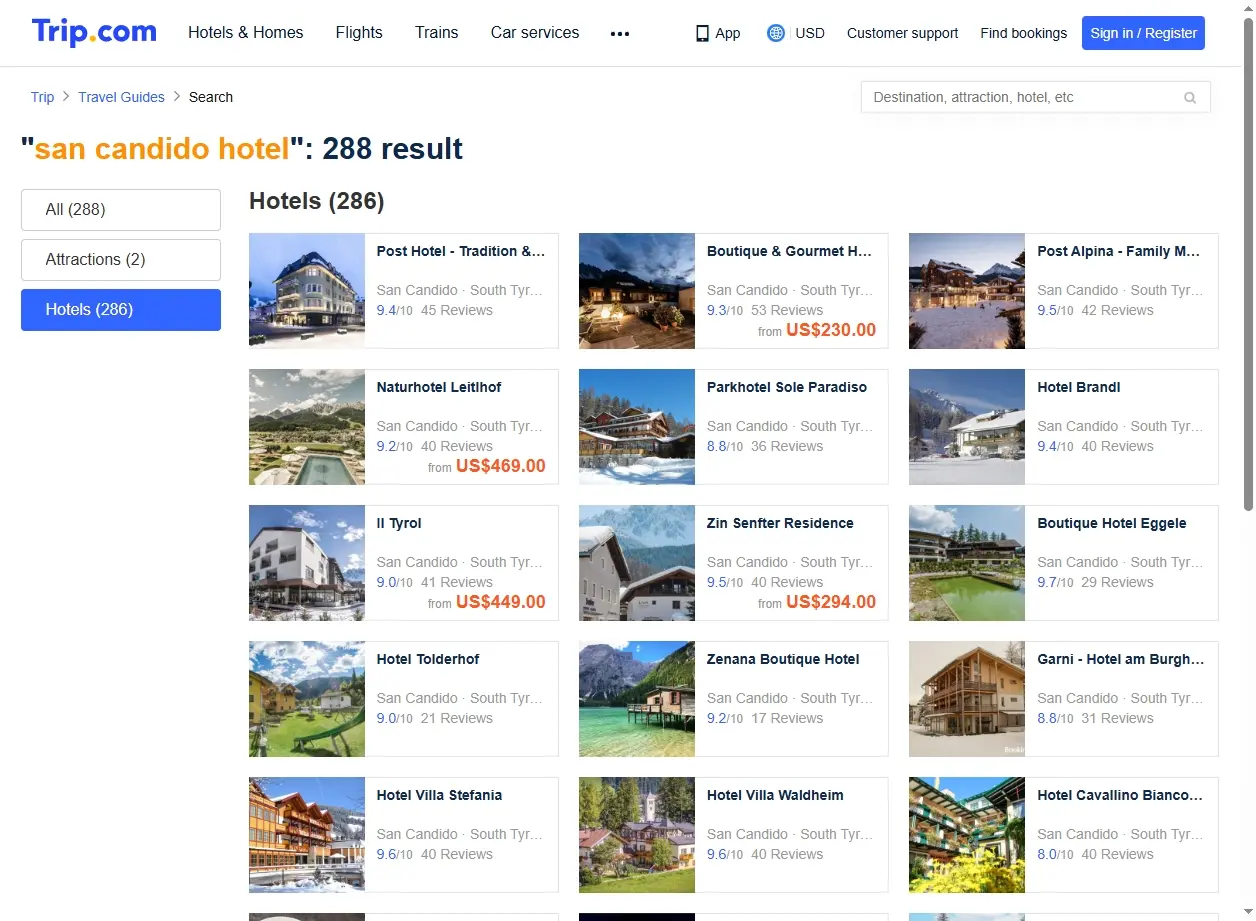Open Hotel Brandl listing title

click(1079, 387)
